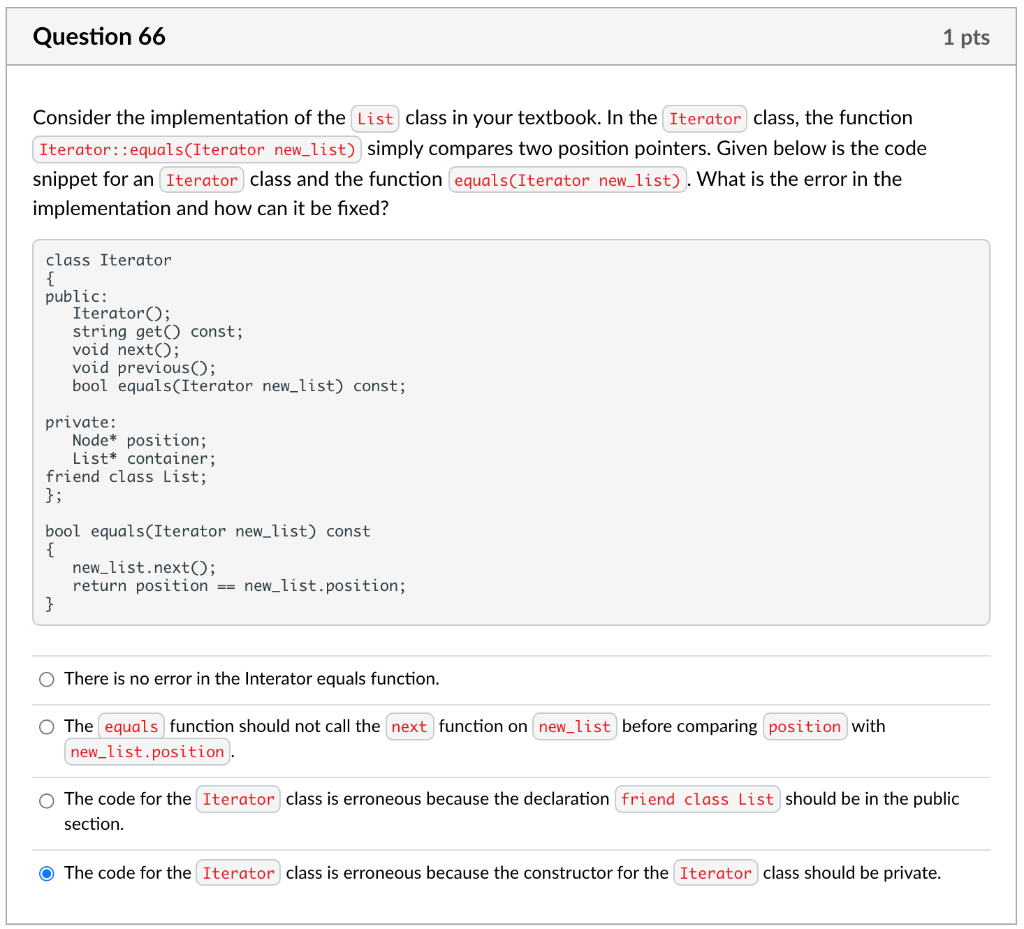
Task: Select the answer about friend class List placement
Action: [x=46, y=800]
